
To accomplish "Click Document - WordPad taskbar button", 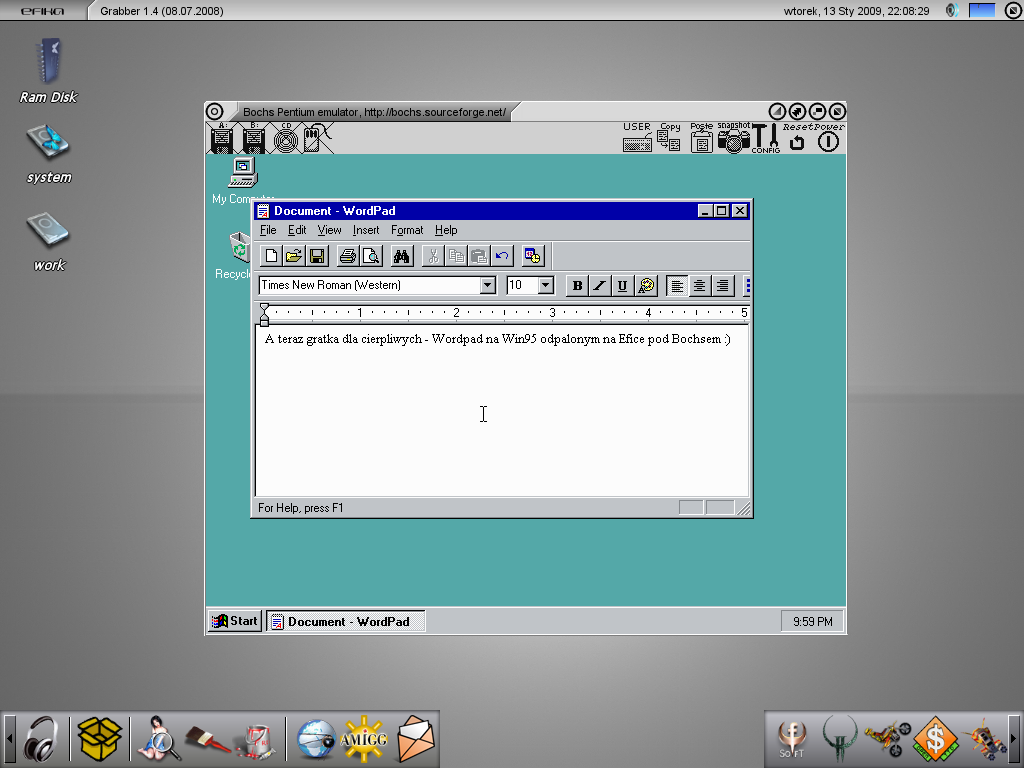I will pyautogui.click(x=345, y=621).
